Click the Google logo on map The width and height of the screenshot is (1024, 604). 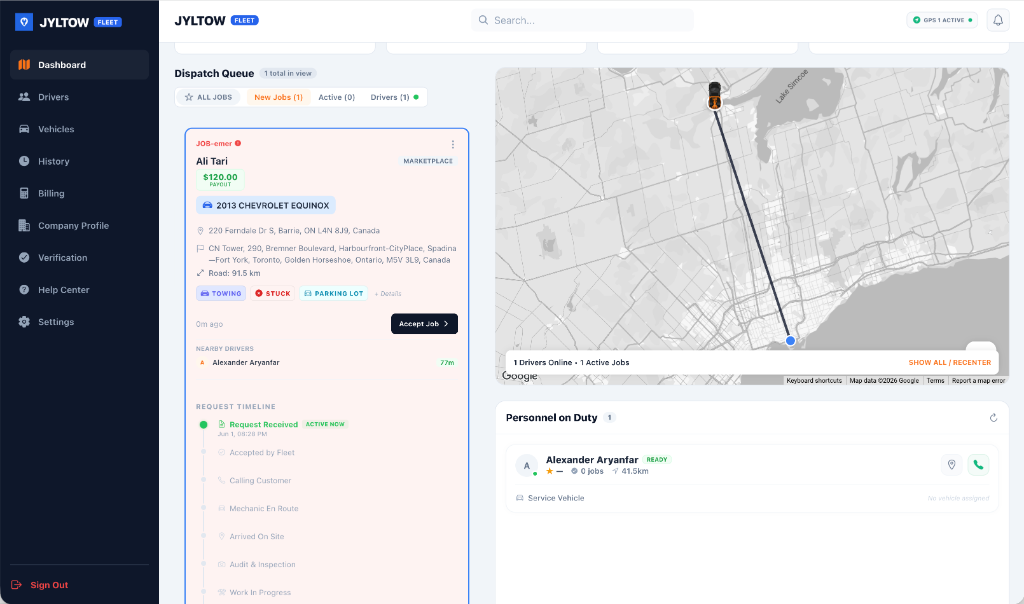pos(520,375)
